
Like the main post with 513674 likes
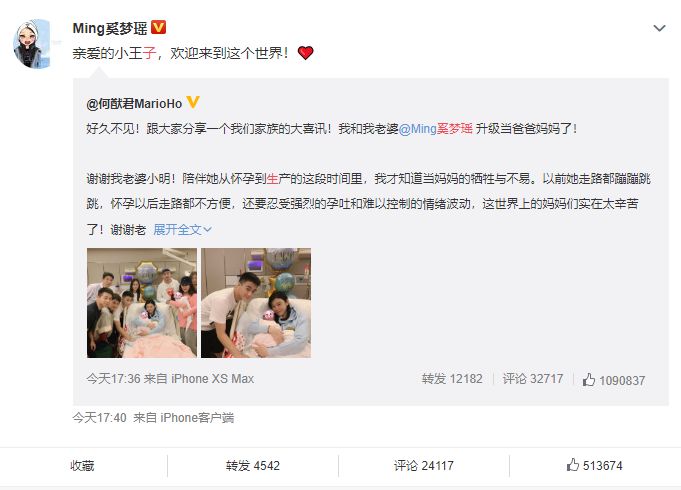point(594,465)
